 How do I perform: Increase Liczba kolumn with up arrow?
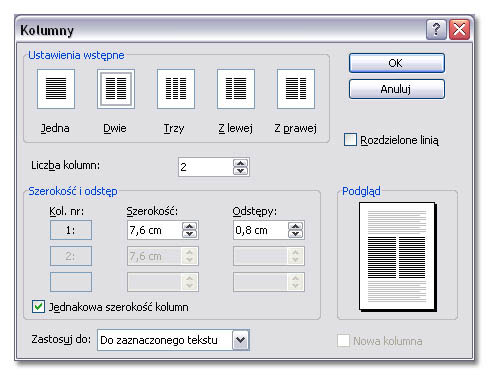click(241, 163)
